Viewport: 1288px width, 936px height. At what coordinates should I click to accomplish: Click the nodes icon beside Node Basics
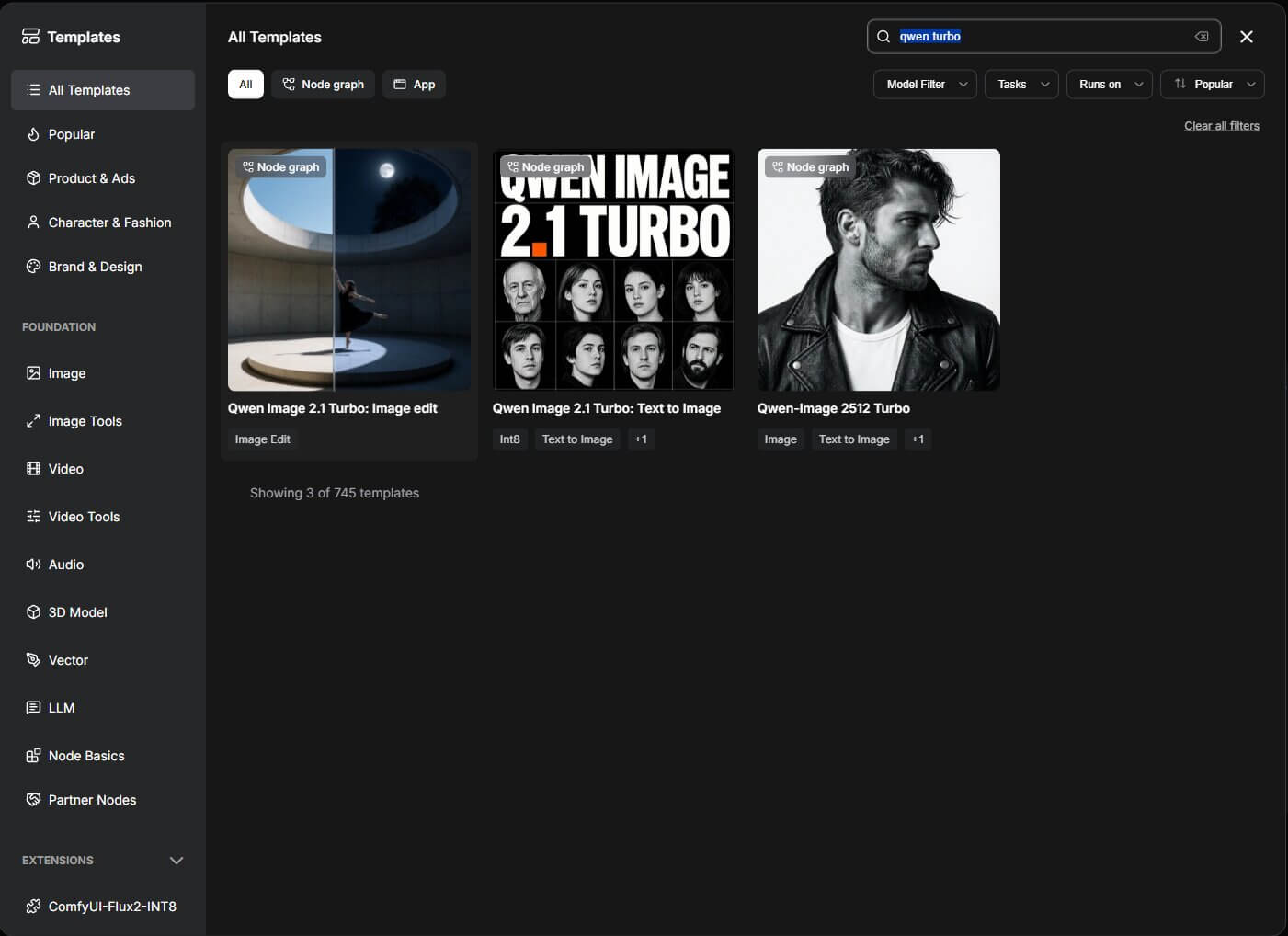33,756
